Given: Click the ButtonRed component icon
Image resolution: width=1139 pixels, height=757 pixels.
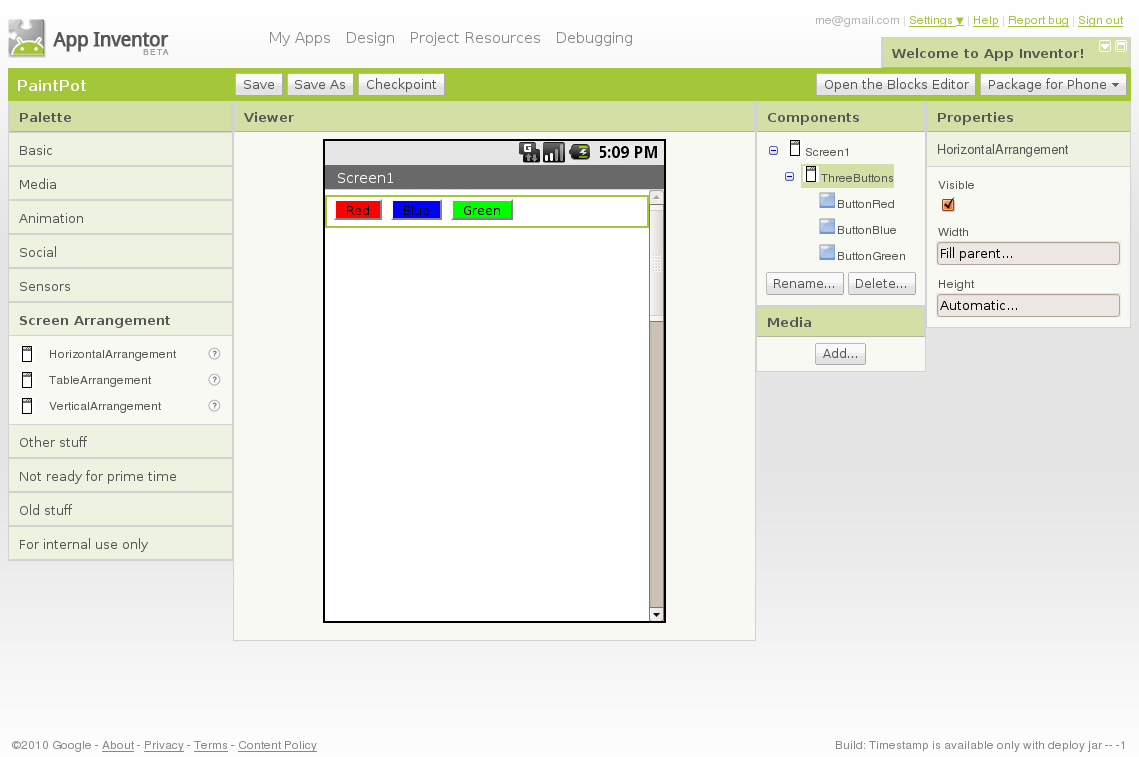Looking at the screenshot, I should pyautogui.click(x=827, y=201).
